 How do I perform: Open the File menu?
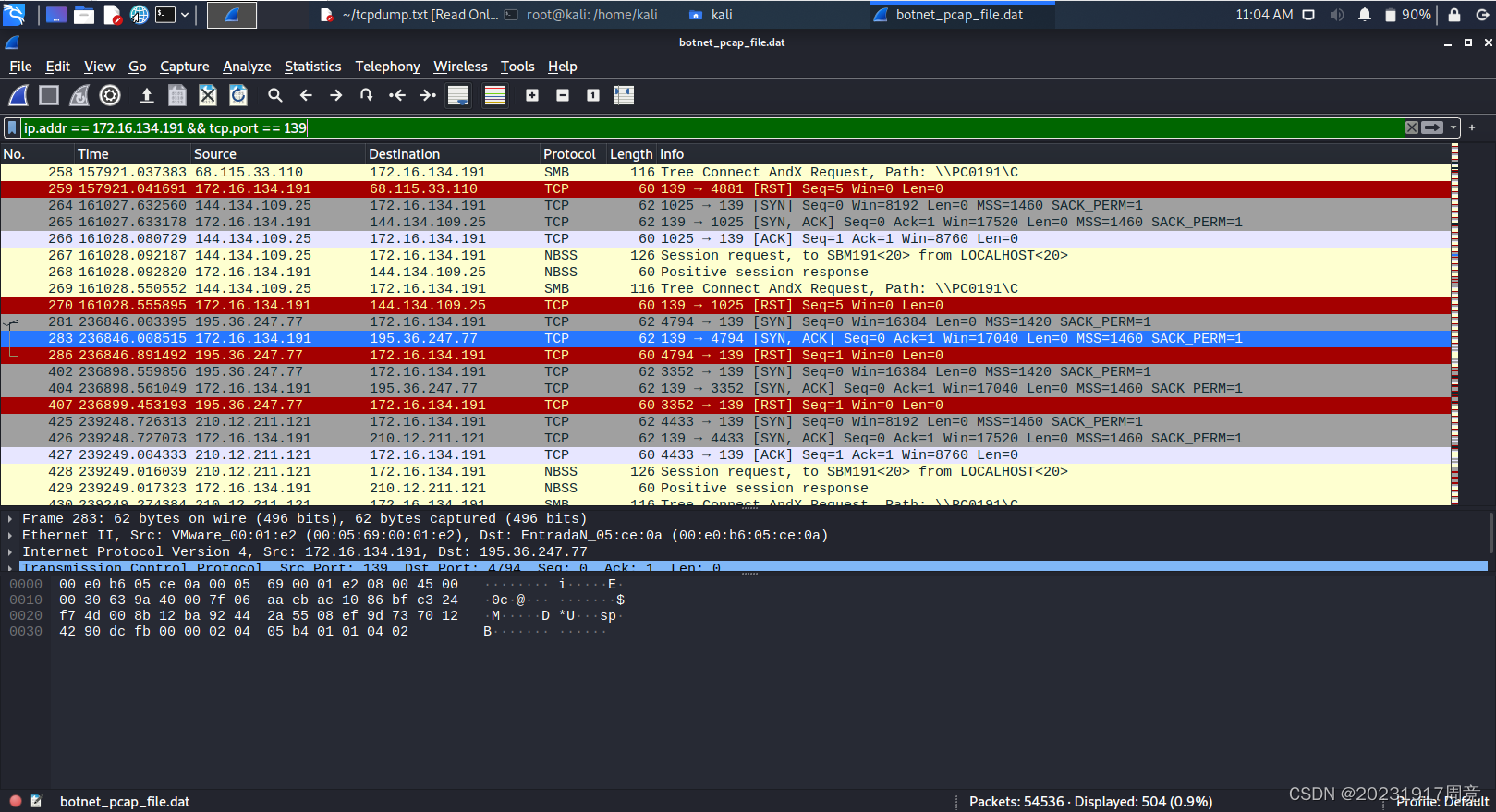click(20, 67)
